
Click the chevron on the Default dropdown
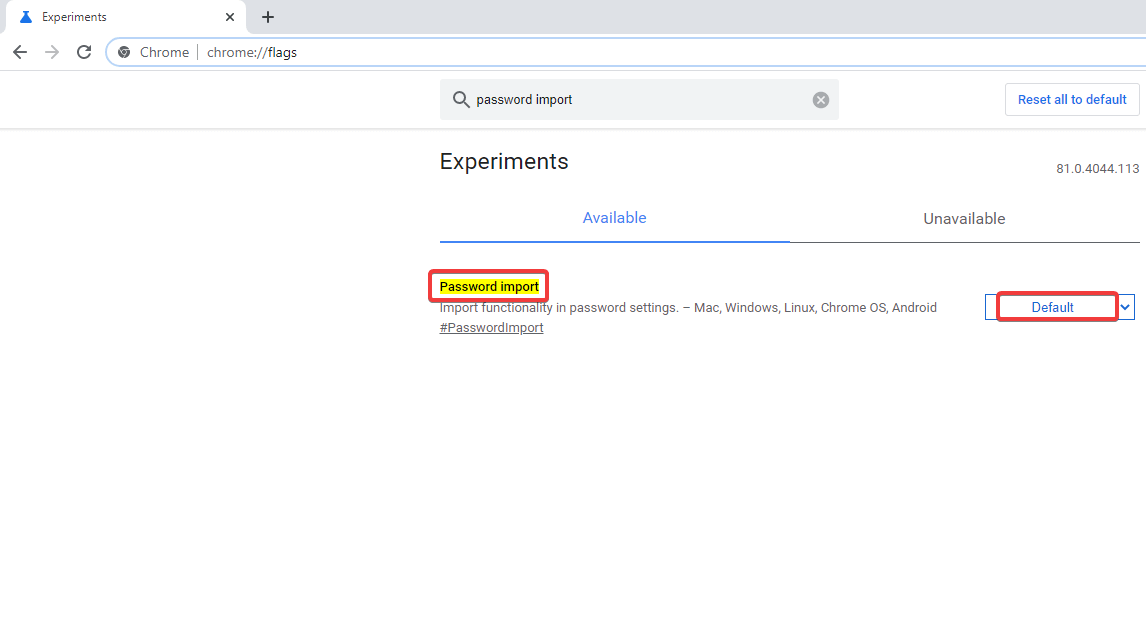point(1125,307)
